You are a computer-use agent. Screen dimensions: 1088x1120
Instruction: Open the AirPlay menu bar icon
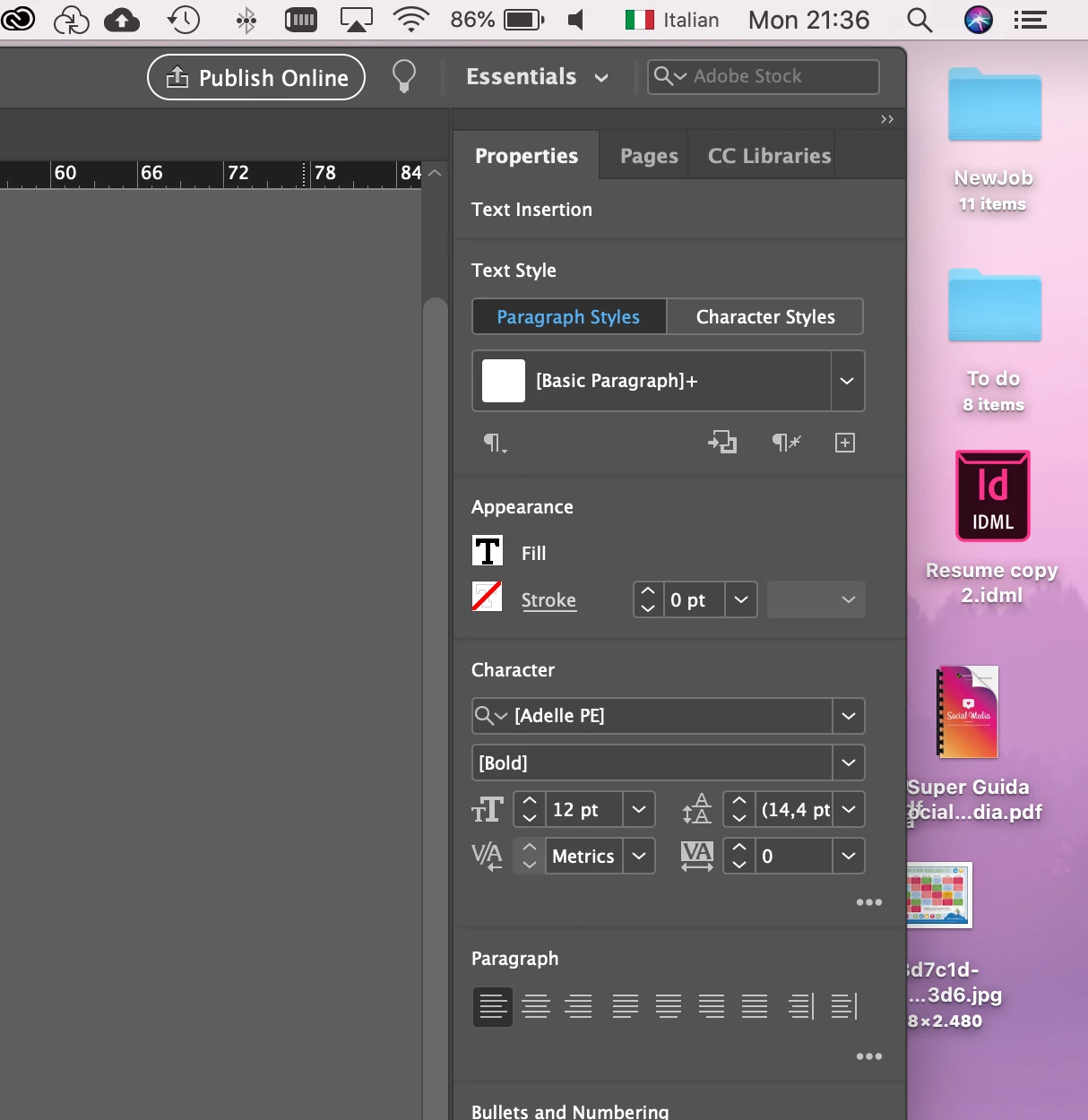[x=356, y=20]
